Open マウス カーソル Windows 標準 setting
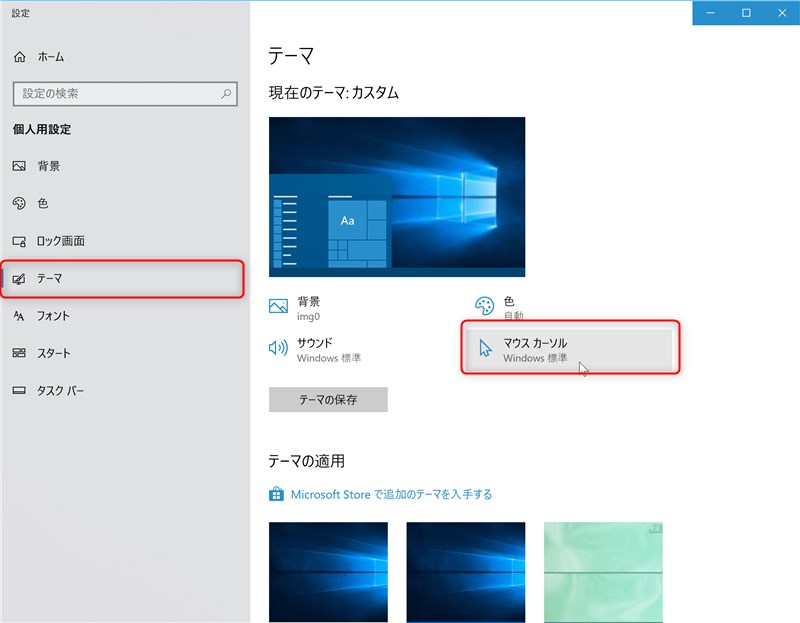 coord(570,349)
